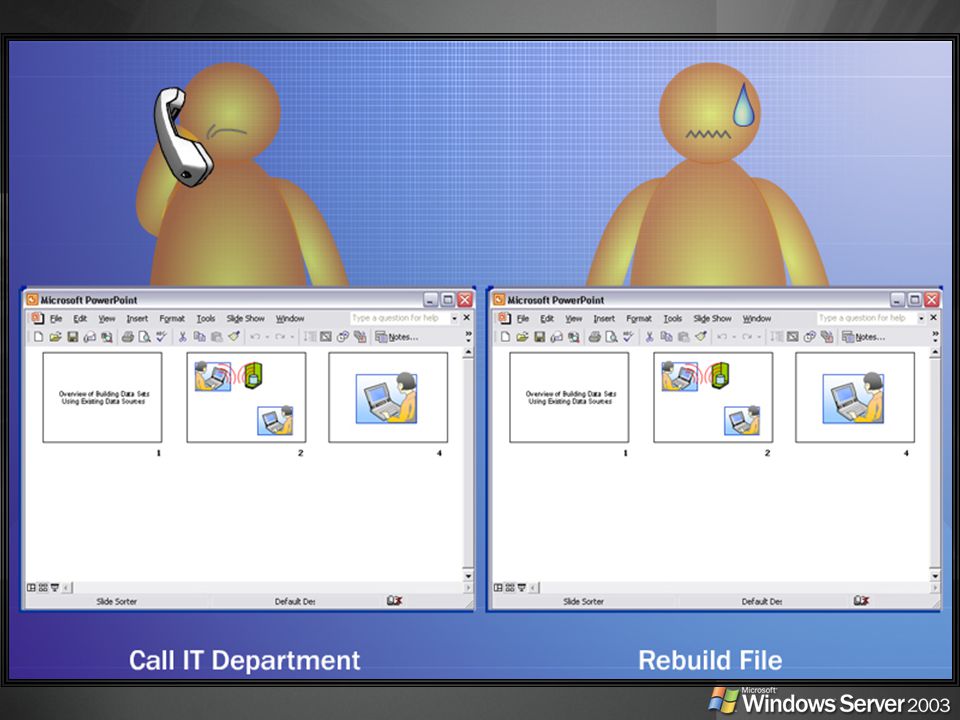
Task: Open Slide Show menu in left PowerPoint window
Action: coord(246,318)
